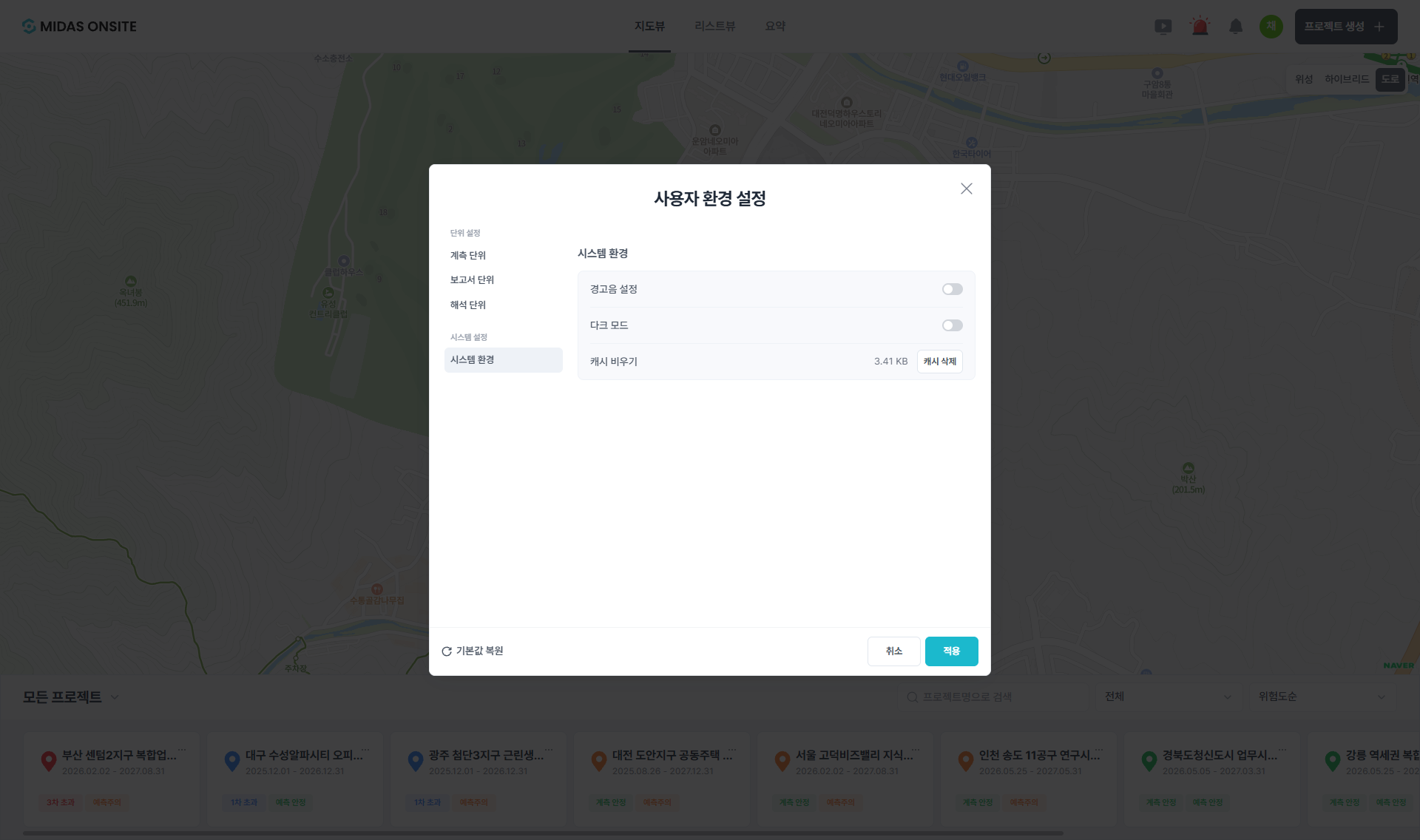Toggle the 다크 모드 switch
1420x840 pixels.
[953, 325]
